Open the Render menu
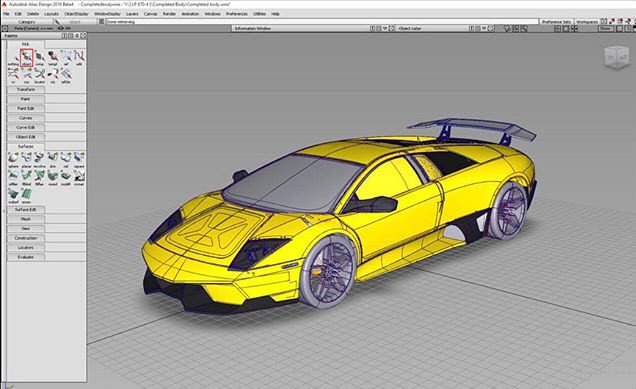The image size is (636, 389). pos(169,14)
